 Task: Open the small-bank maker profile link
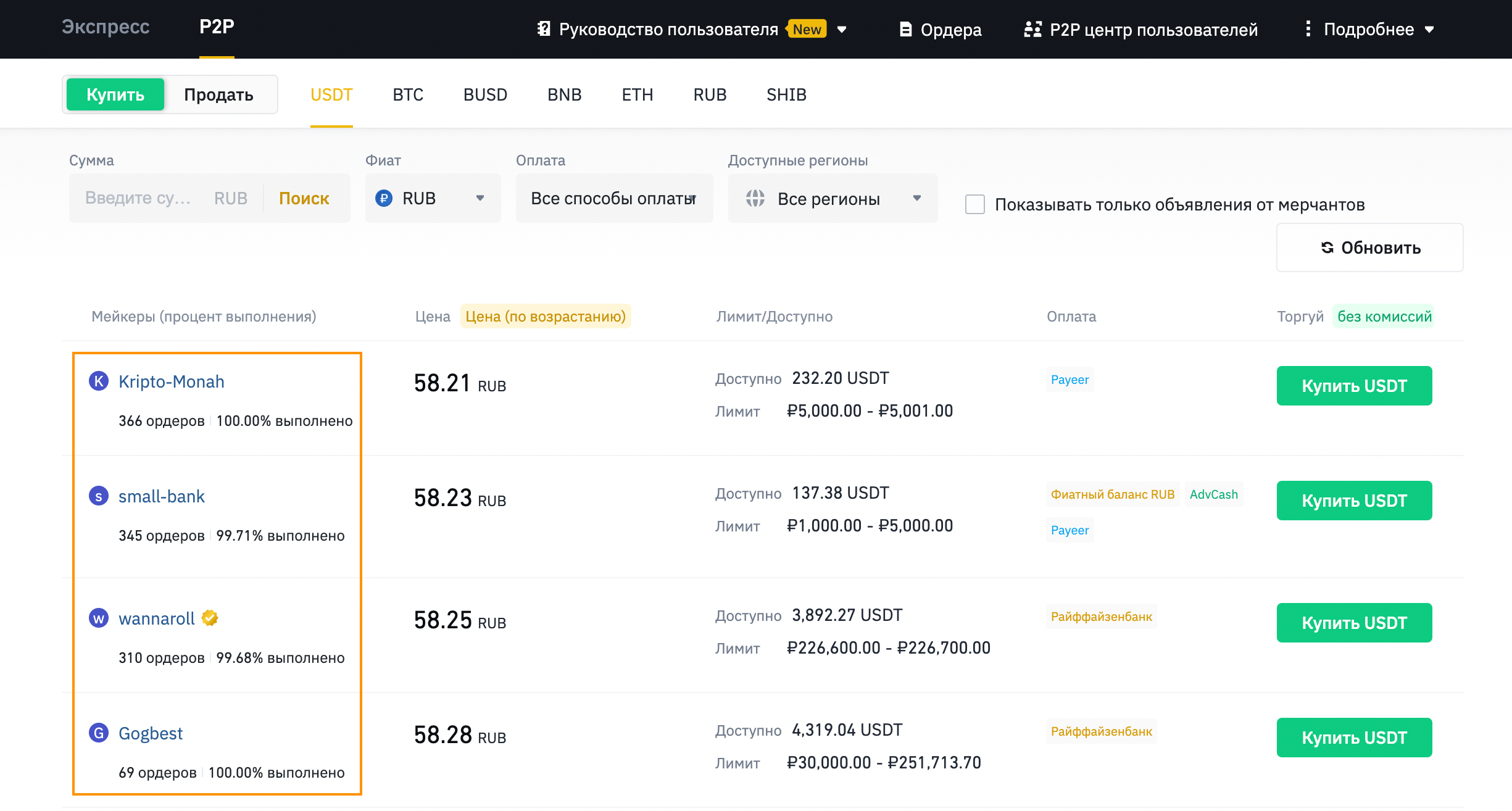point(161,496)
